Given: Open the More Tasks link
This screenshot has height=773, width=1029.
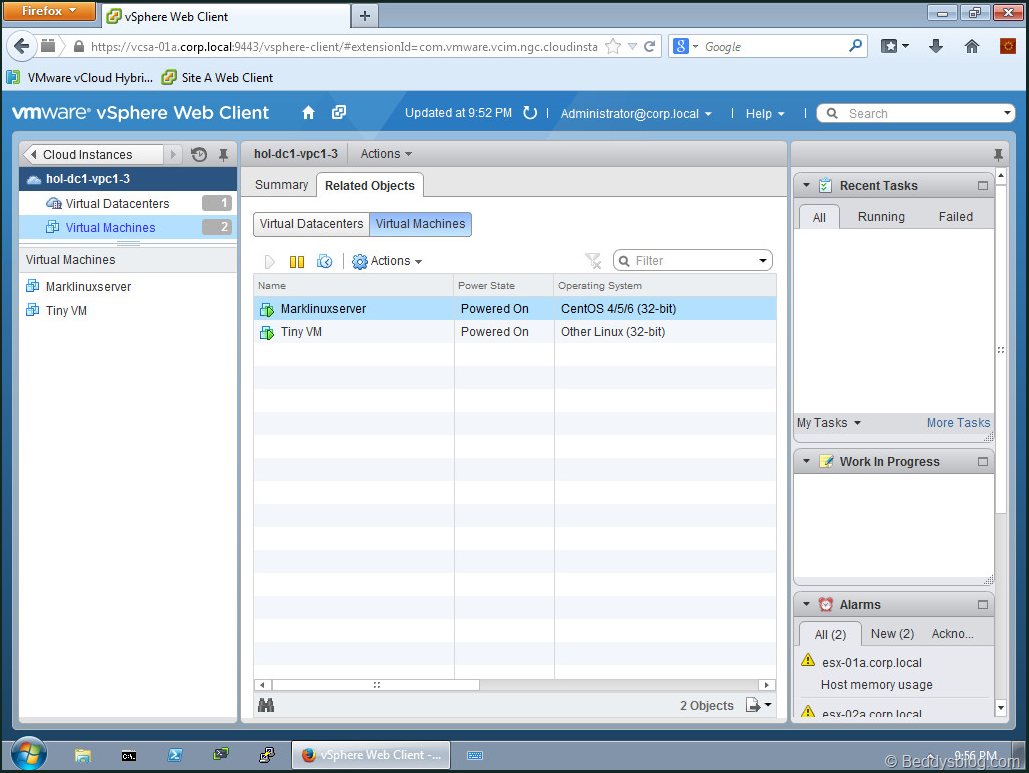Looking at the screenshot, I should click(958, 423).
